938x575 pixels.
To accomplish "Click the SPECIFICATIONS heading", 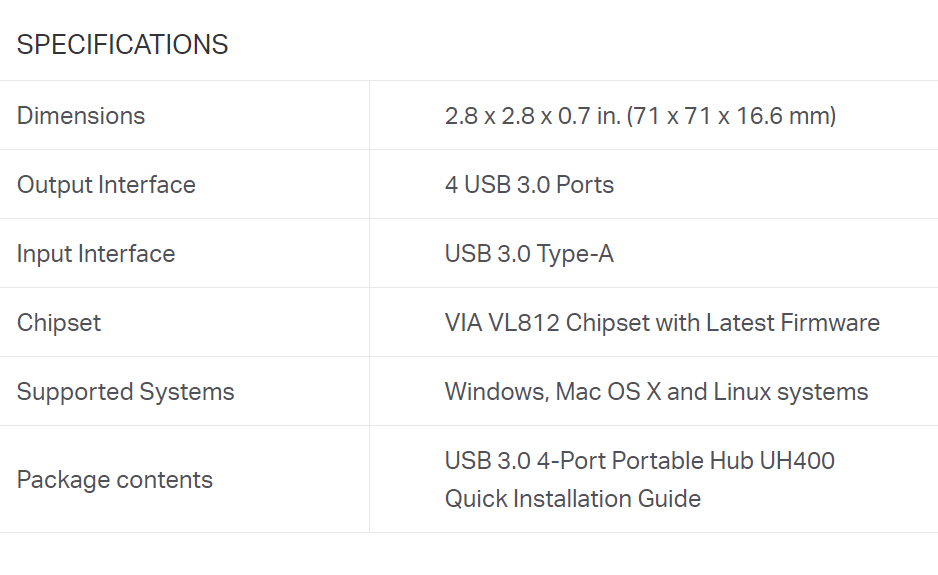I will click(122, 45).
